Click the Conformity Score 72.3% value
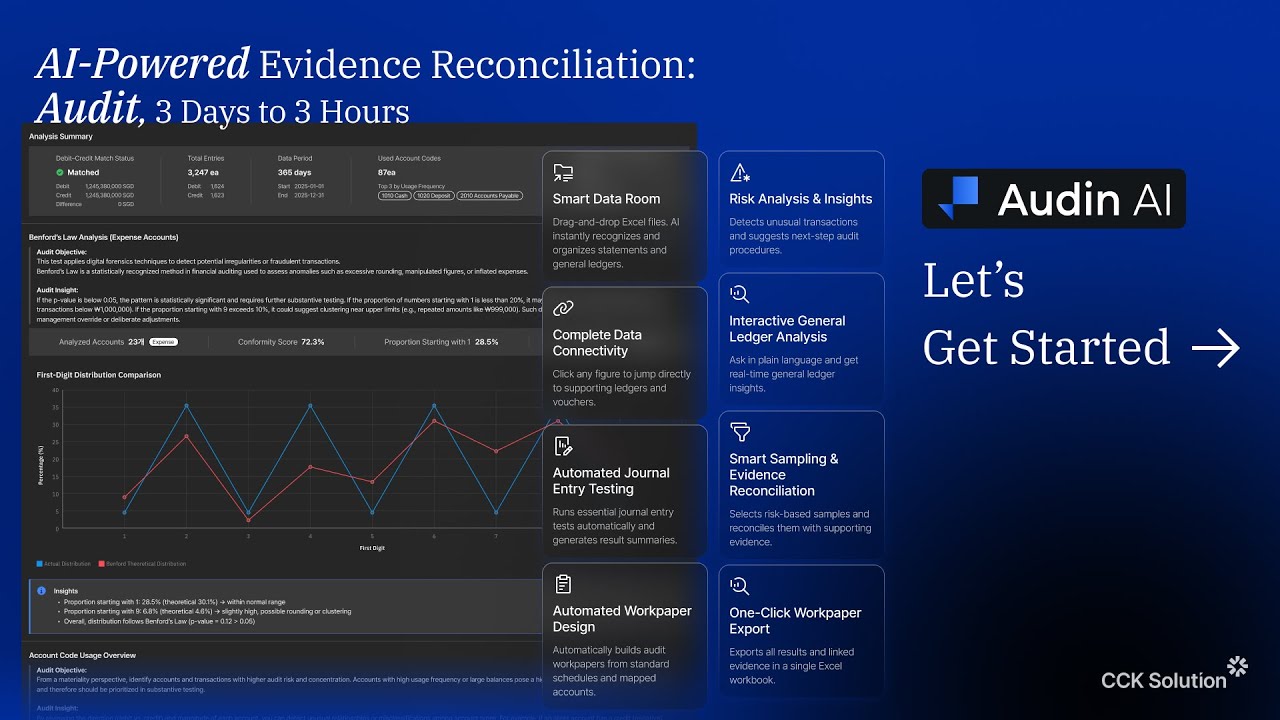 click(313, 342)
